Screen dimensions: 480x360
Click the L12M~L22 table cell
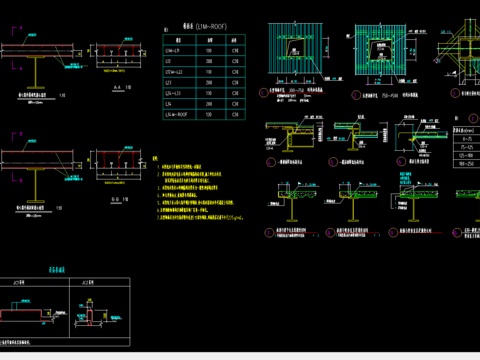(174, 72)
